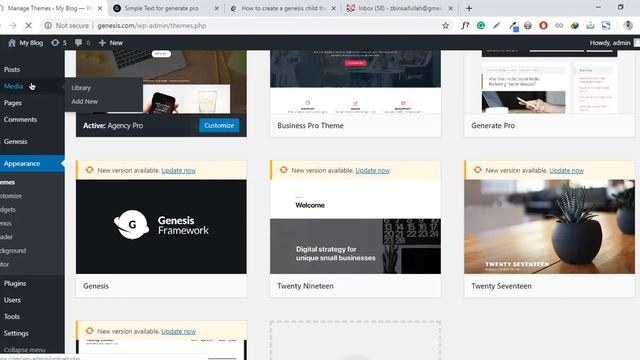Go forward with browser arrow
Image resolution: width=640 pixels, height=360 pixels.
[13, 25]
